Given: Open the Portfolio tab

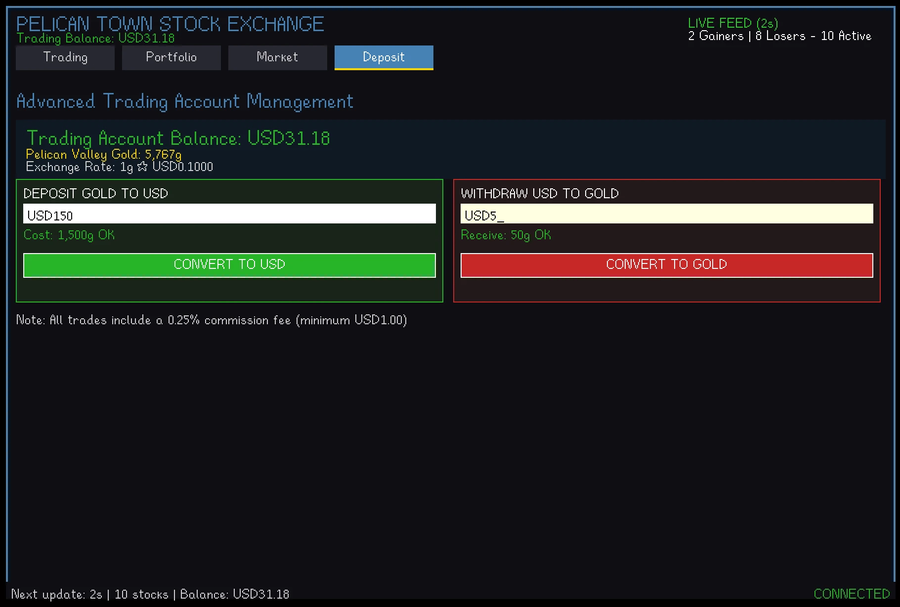Looking at the screenshot, I should (171, 57).
